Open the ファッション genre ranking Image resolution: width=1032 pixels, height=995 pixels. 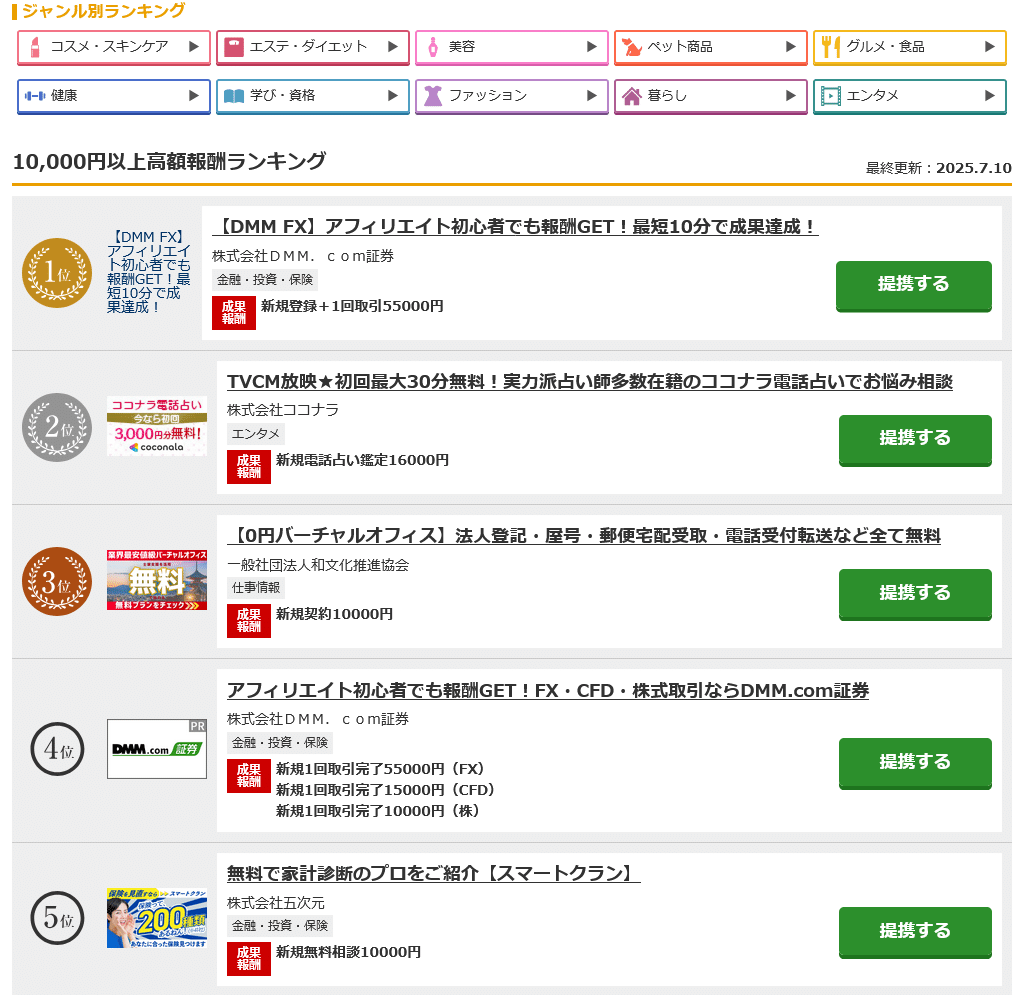(511, 97)
